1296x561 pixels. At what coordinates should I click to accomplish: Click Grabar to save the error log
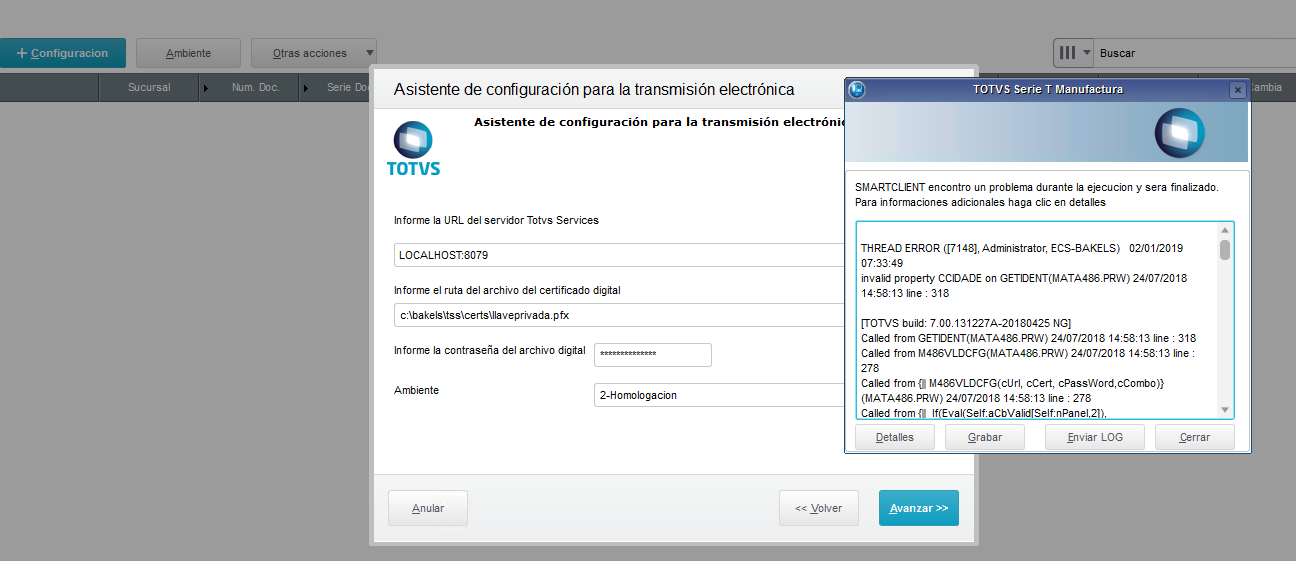[985, 437]
